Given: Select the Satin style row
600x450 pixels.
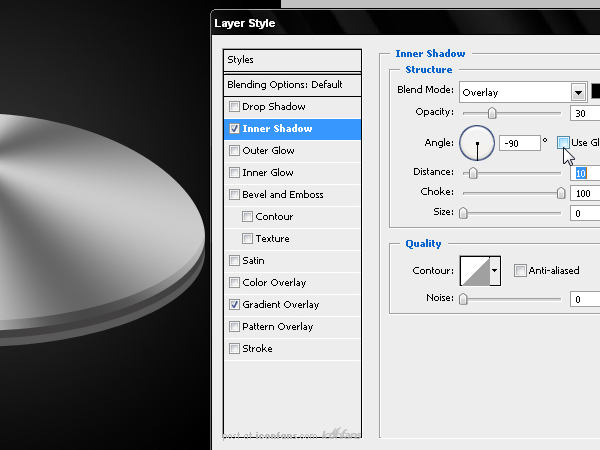Looking at the screenshot, I should [292, 261].
